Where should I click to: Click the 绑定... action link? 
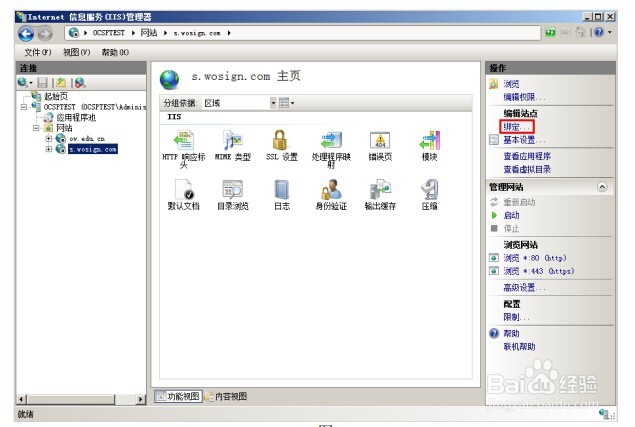pyautogui.click(x=516, y=127)
